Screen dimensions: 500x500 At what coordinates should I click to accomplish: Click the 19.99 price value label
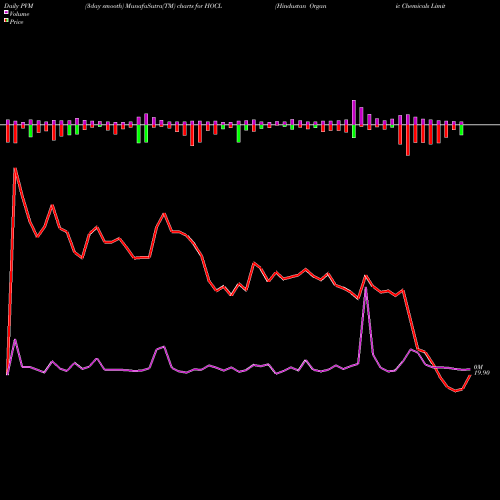pyautogui.click(x=482, y=373)
